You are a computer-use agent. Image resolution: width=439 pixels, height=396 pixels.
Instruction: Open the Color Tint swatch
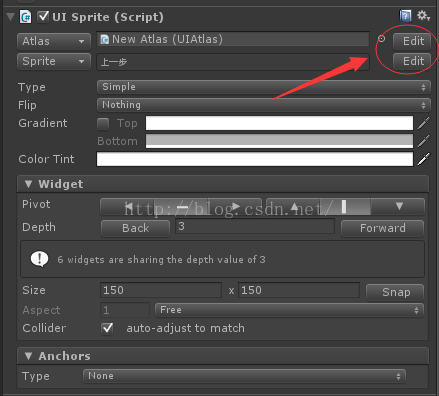point(255,159)
